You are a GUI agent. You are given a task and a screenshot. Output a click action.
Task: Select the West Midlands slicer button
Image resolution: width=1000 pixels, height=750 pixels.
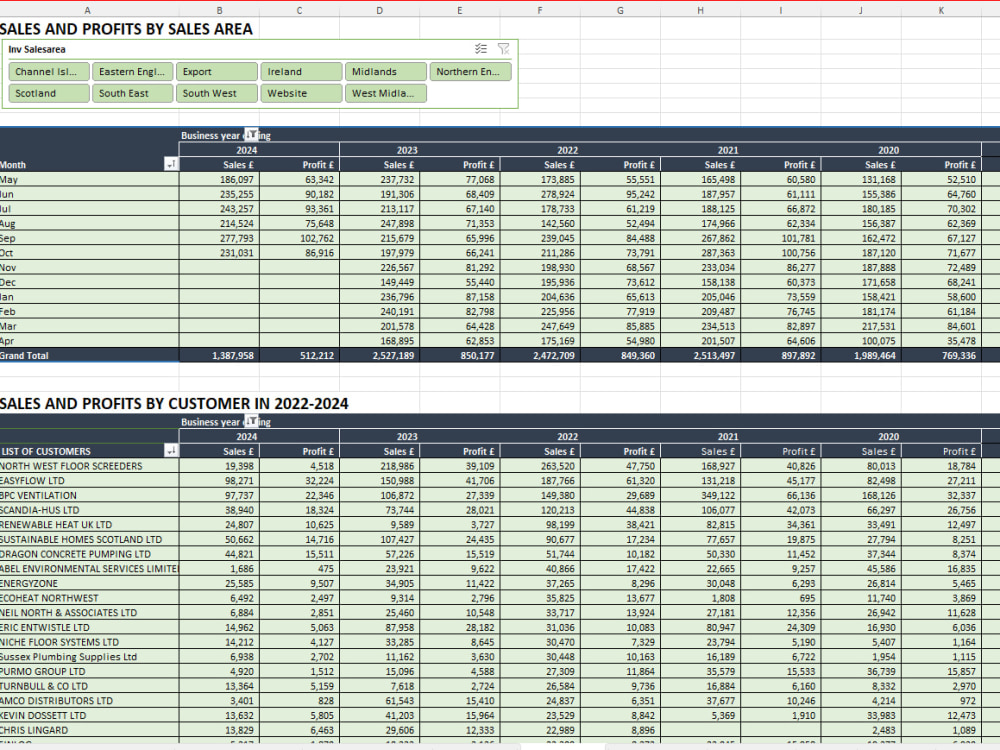click(385, 93)
